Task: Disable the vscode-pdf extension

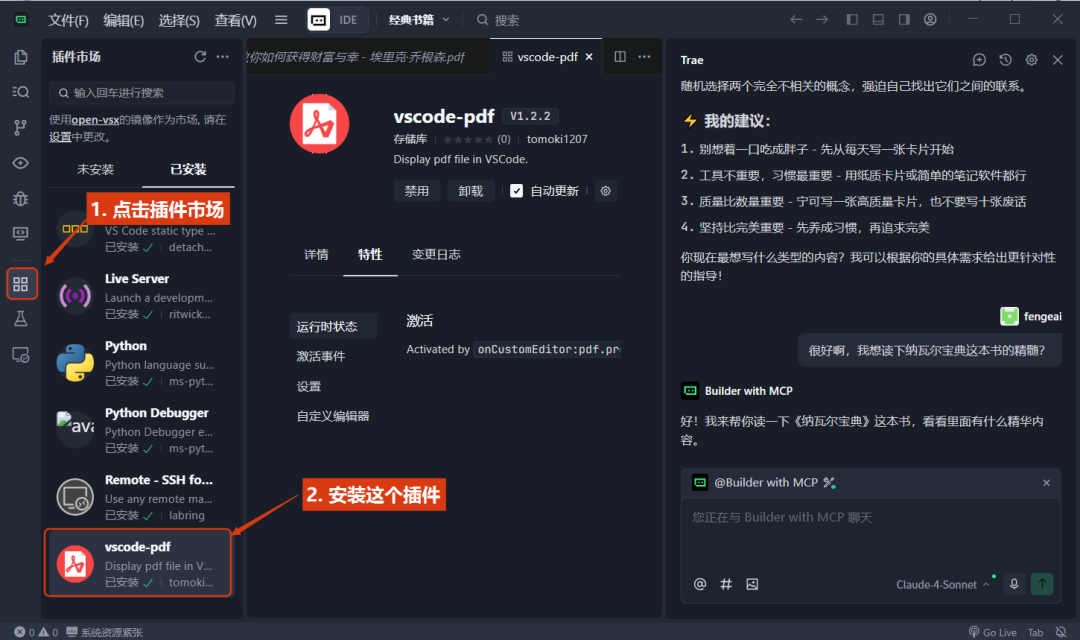Action: (x=416, y=191)
